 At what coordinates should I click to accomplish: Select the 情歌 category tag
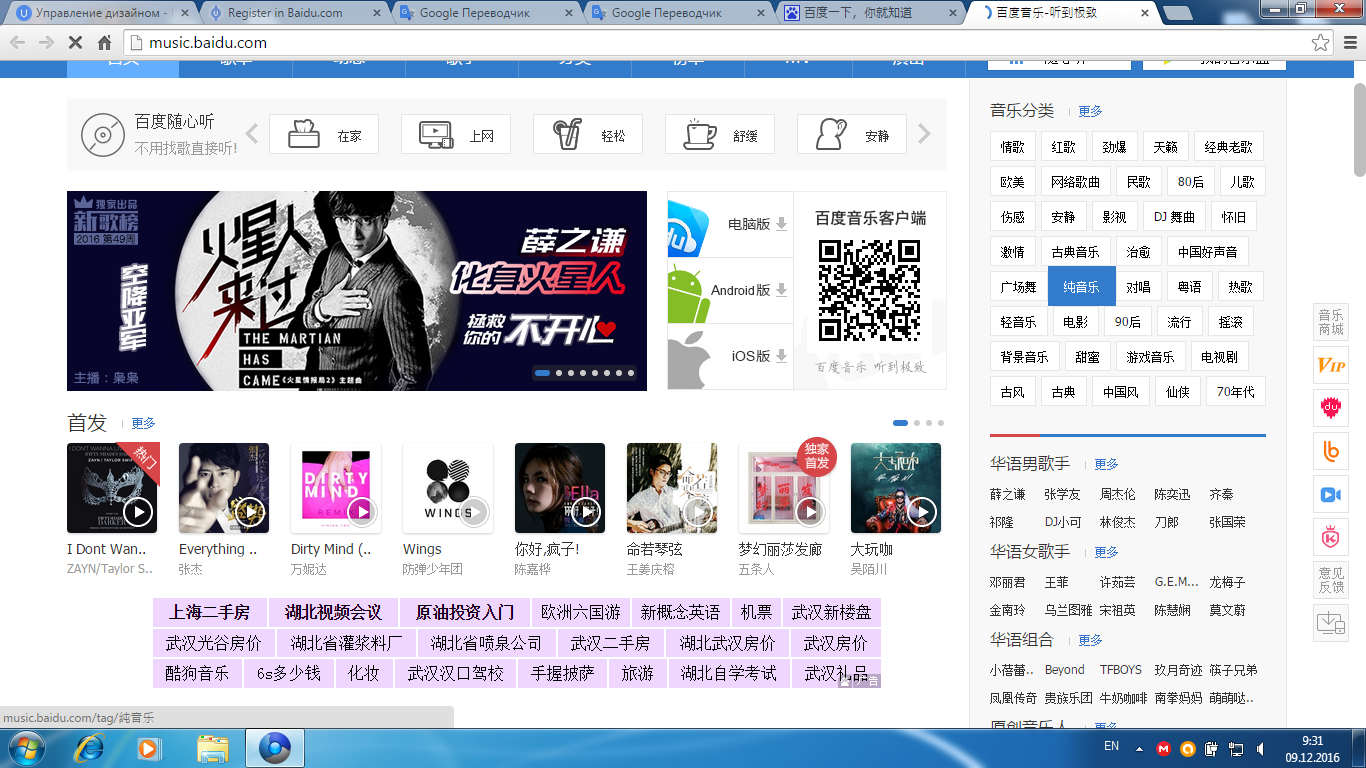coord(1013,147)
